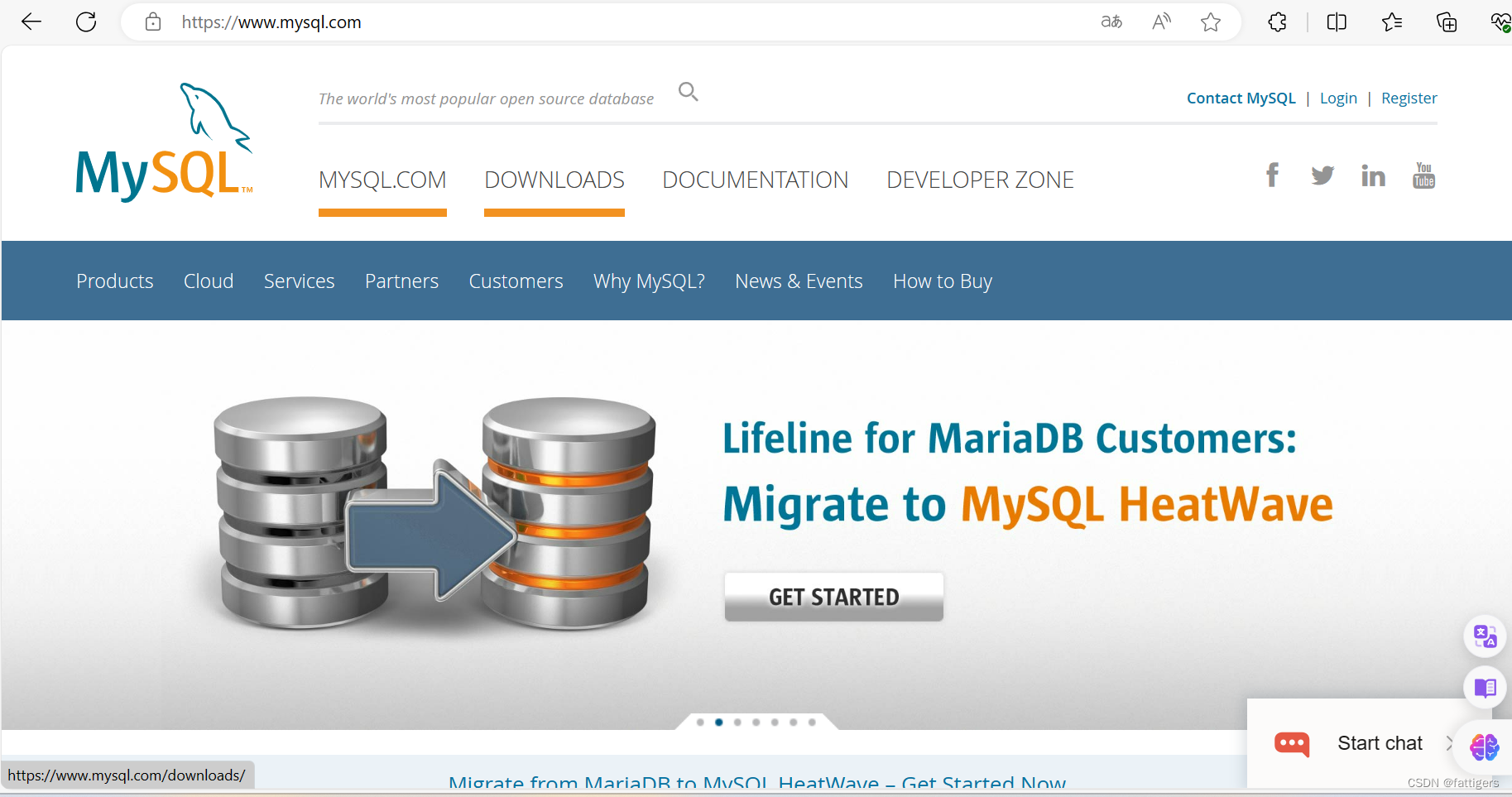Viewport: 1512px width, 797px height.
Task: Click the Register link
Action: point(1409,98)
